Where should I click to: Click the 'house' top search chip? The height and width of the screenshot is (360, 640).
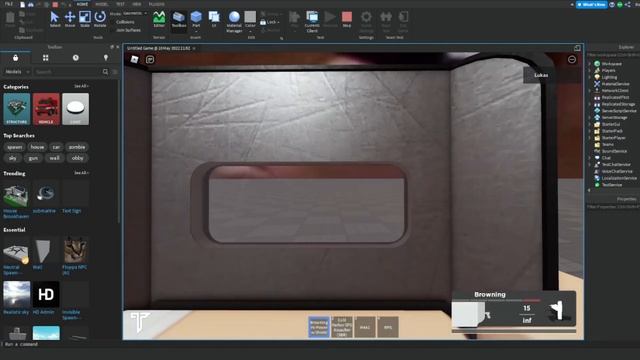37,147
